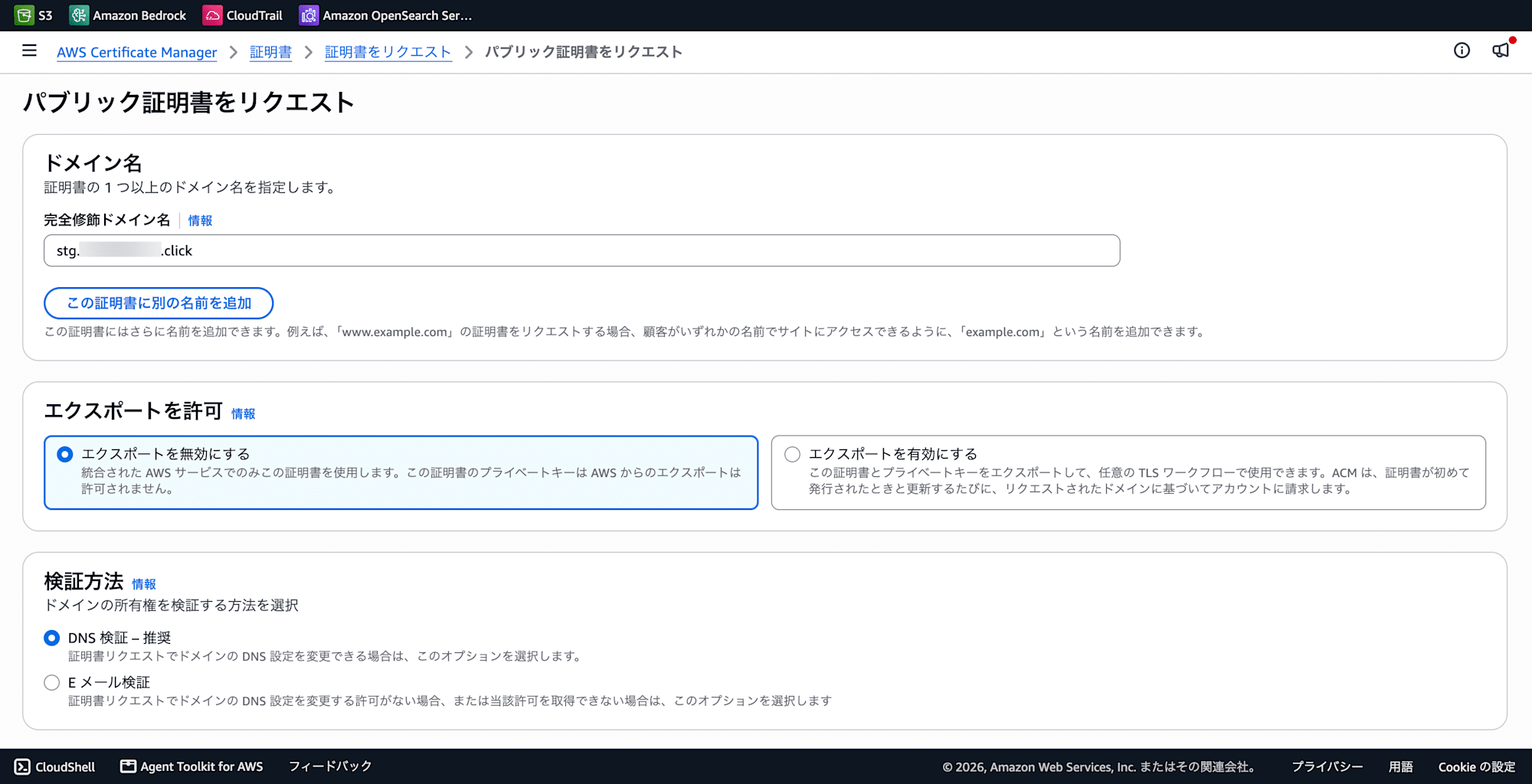Click the ドメイン名 section heading
The width and height of the screenshot is (1532, 784).
[93, 163]
